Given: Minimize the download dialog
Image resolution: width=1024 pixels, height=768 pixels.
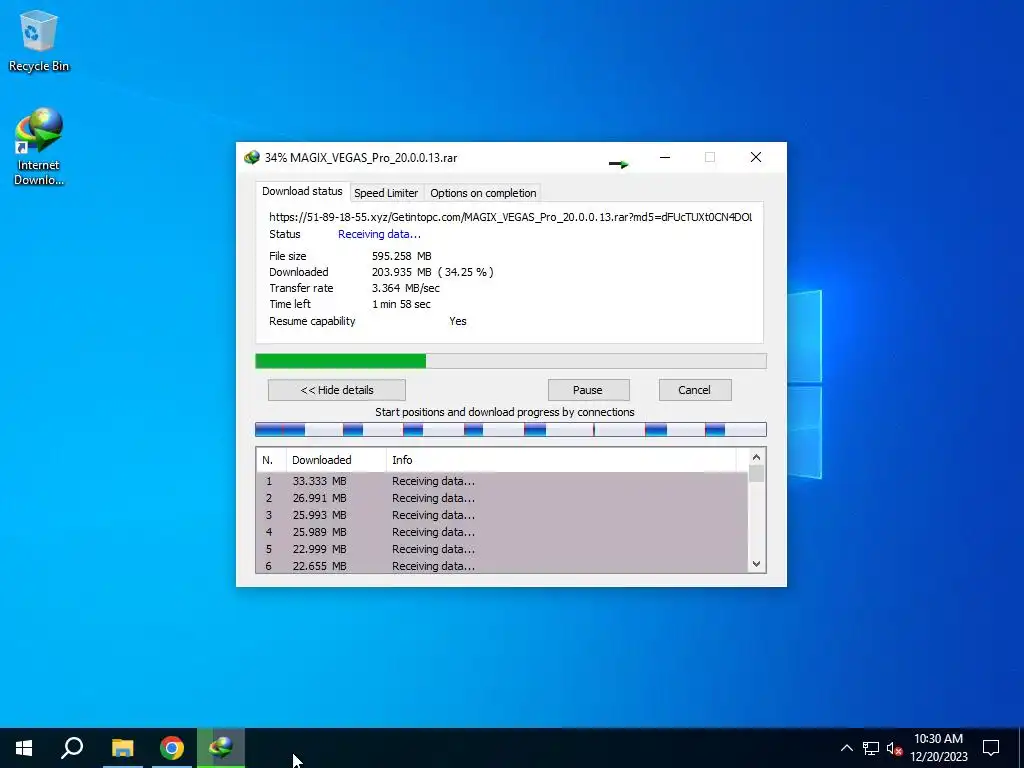Looking at the screenshot, I should [x=665, y=157].
